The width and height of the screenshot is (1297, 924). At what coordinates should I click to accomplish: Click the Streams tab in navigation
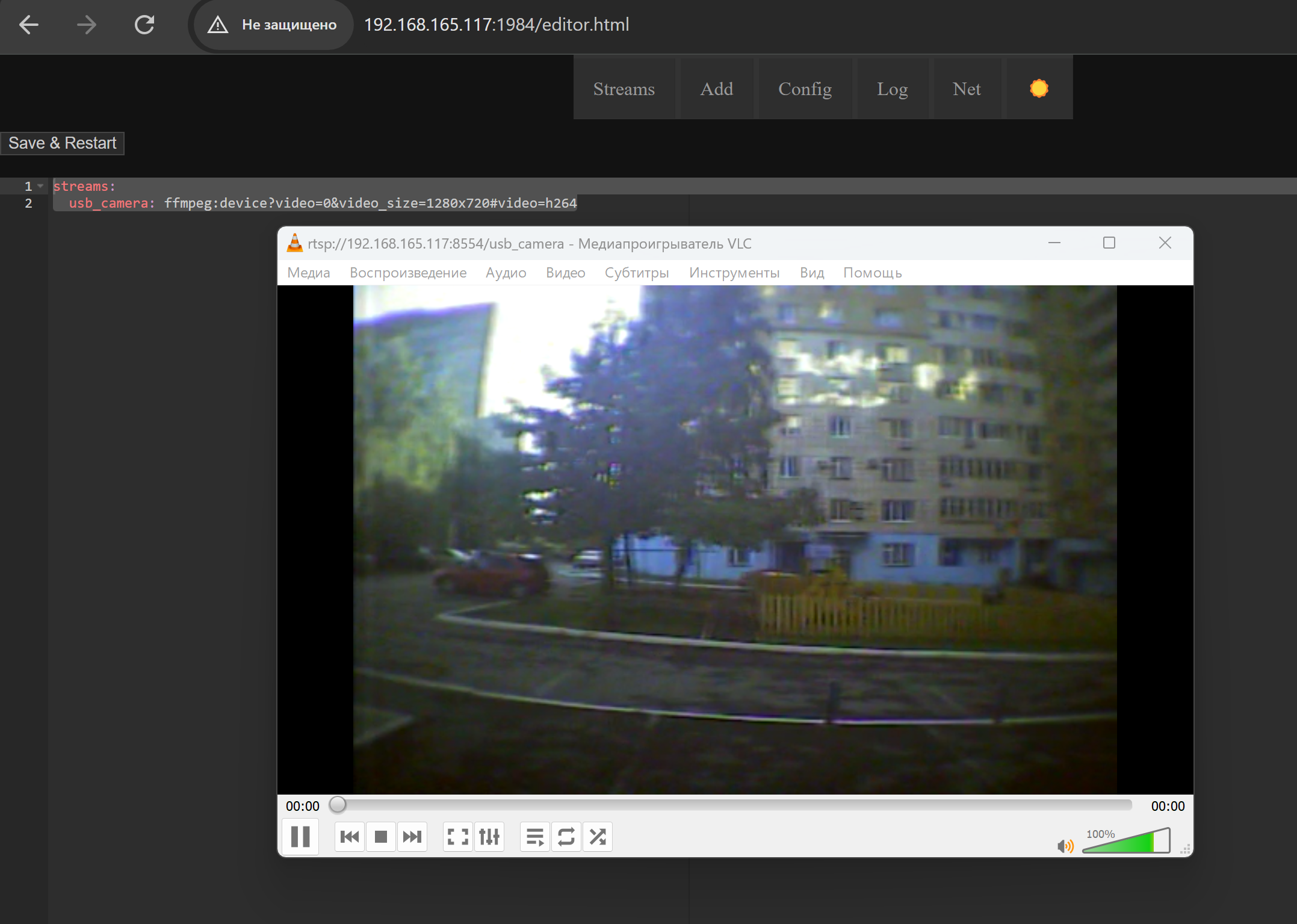click(623, 89)
